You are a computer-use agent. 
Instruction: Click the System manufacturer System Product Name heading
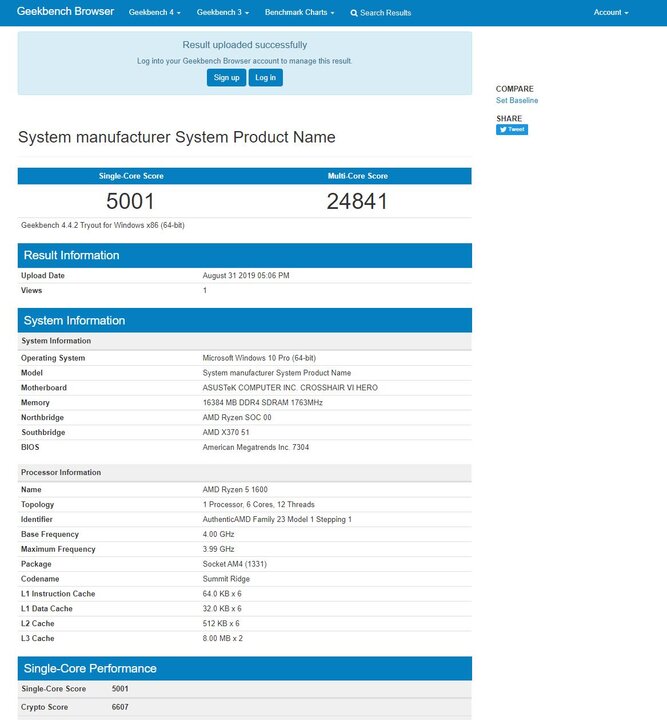coord(177,137)
